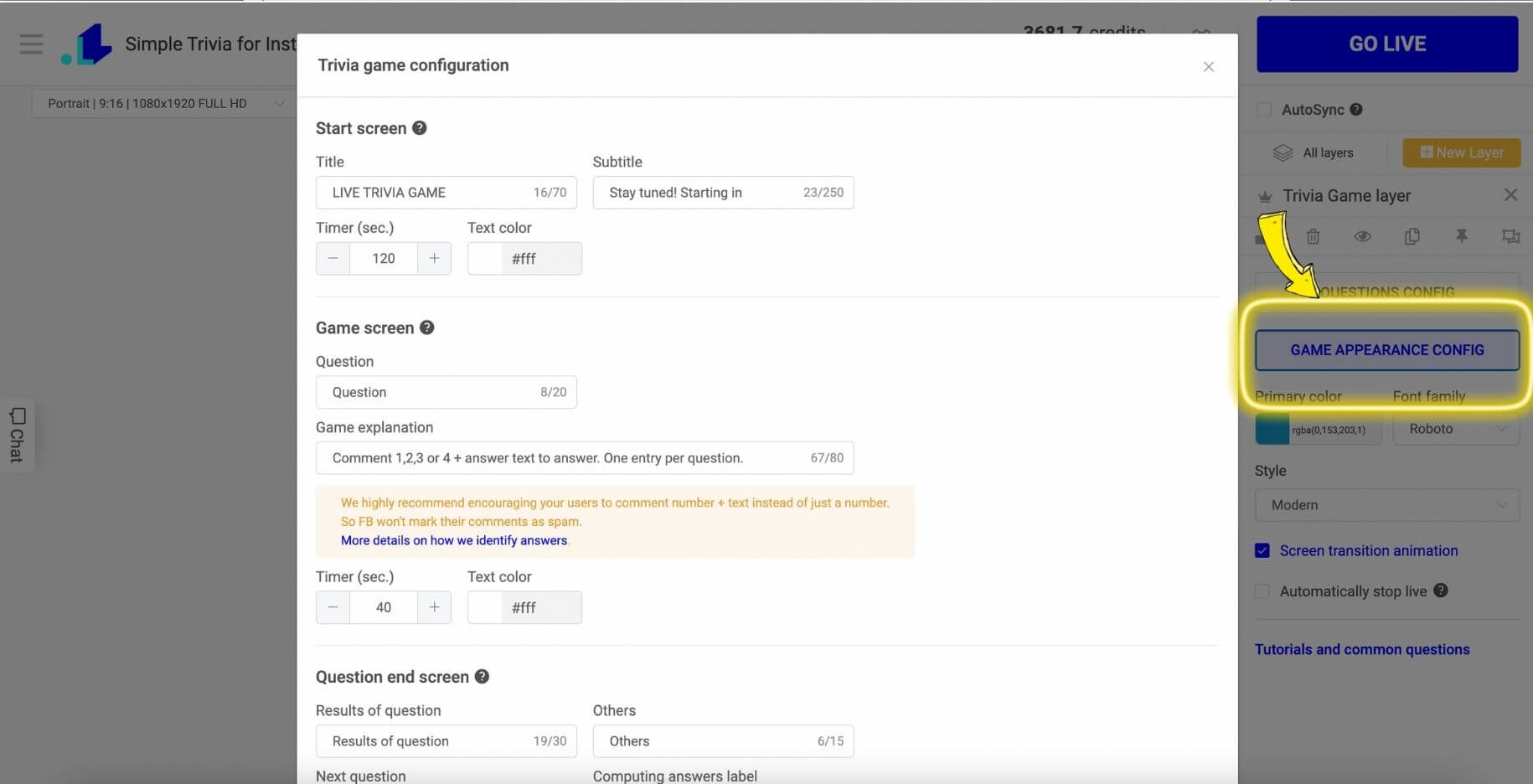Click the Automatically stop live help icon
Viewport: 1533px width, 784px height.
coord(1441,590)
